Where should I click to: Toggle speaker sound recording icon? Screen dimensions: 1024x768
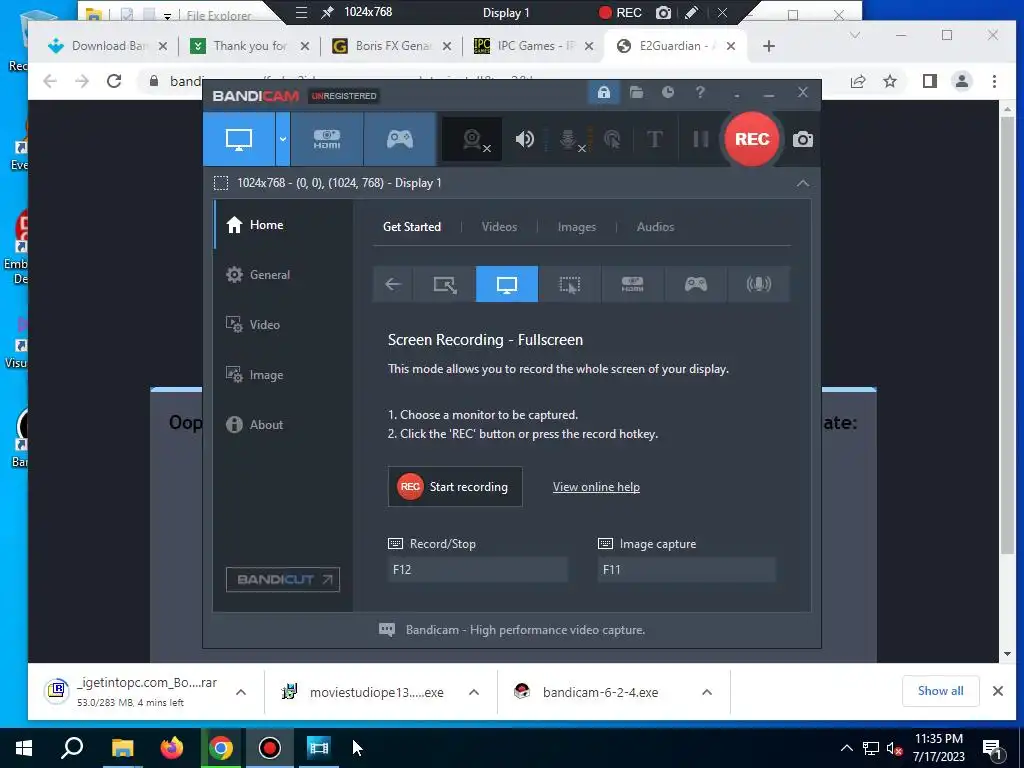[524, 139]
